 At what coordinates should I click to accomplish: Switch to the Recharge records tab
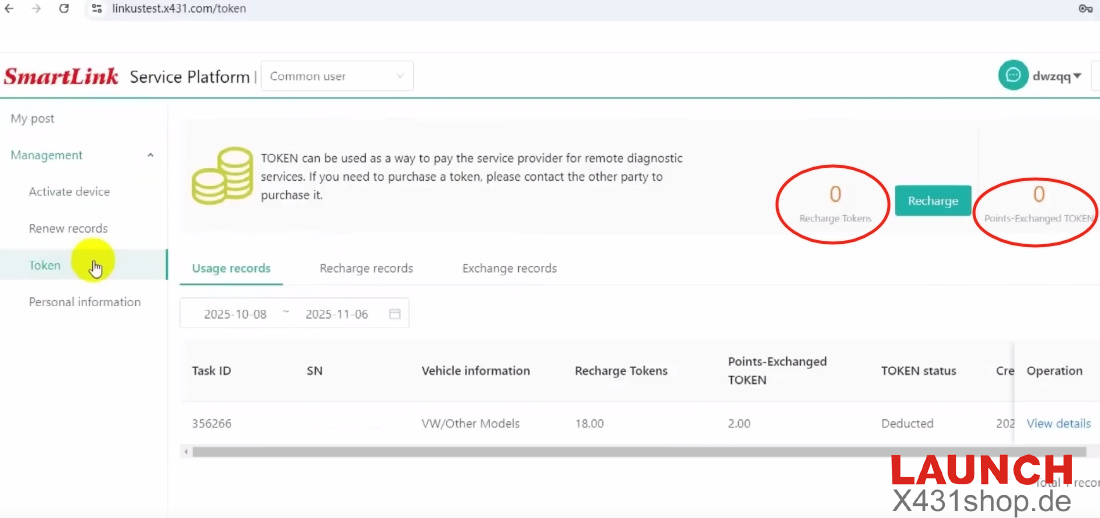coord(366,268)
